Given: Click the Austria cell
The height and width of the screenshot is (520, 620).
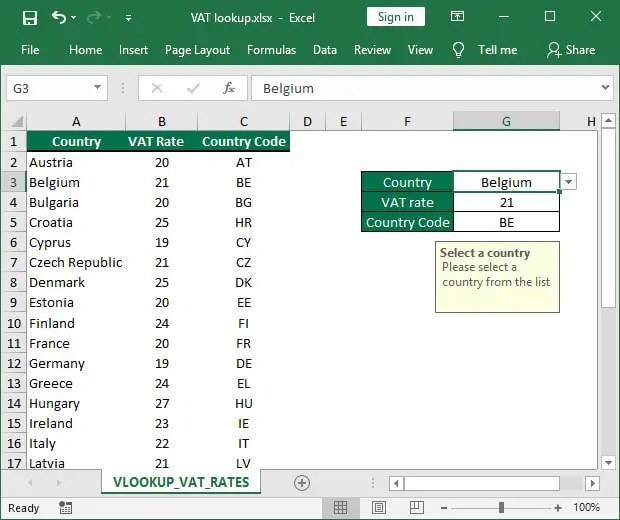Looking at the screenshot, I should [76, 162].
